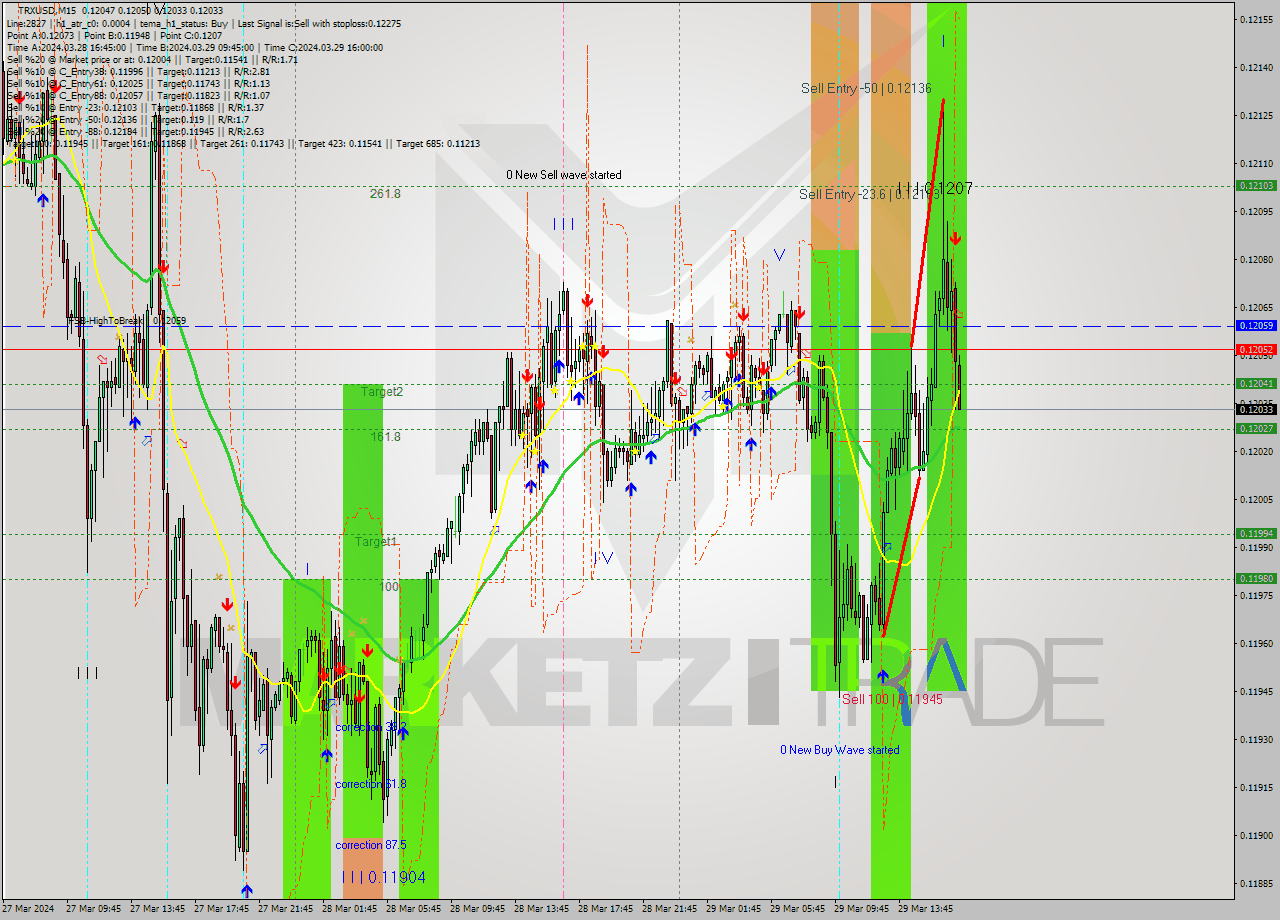Click the '27 Mar 2024' date label
1280x920 pixels.
(x=28, y=910)
